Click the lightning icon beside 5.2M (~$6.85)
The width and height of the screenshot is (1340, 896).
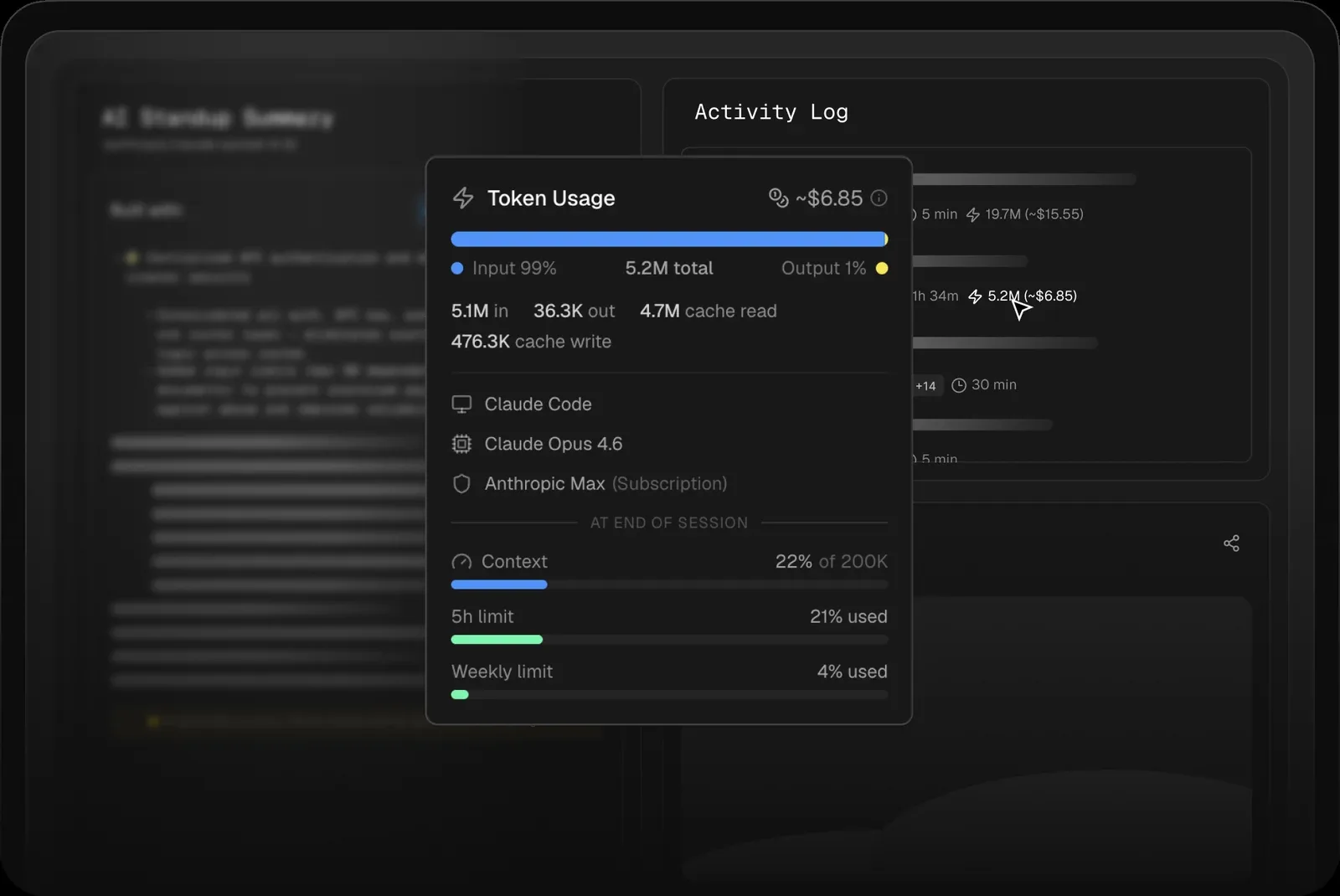[x=975, y=296]
